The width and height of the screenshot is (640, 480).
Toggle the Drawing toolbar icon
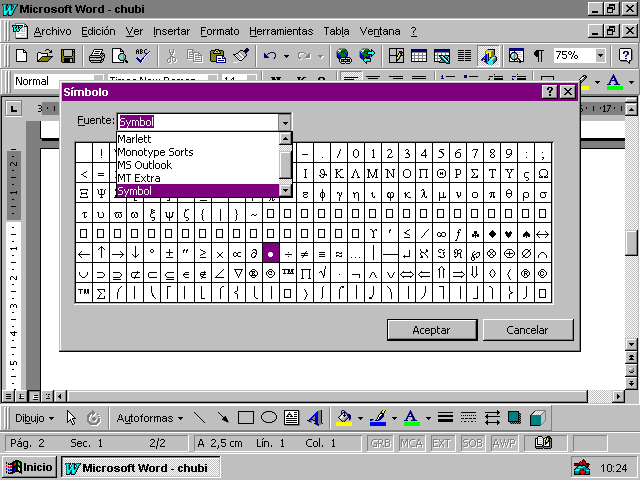pyautogui.click(x=489, y=56)
